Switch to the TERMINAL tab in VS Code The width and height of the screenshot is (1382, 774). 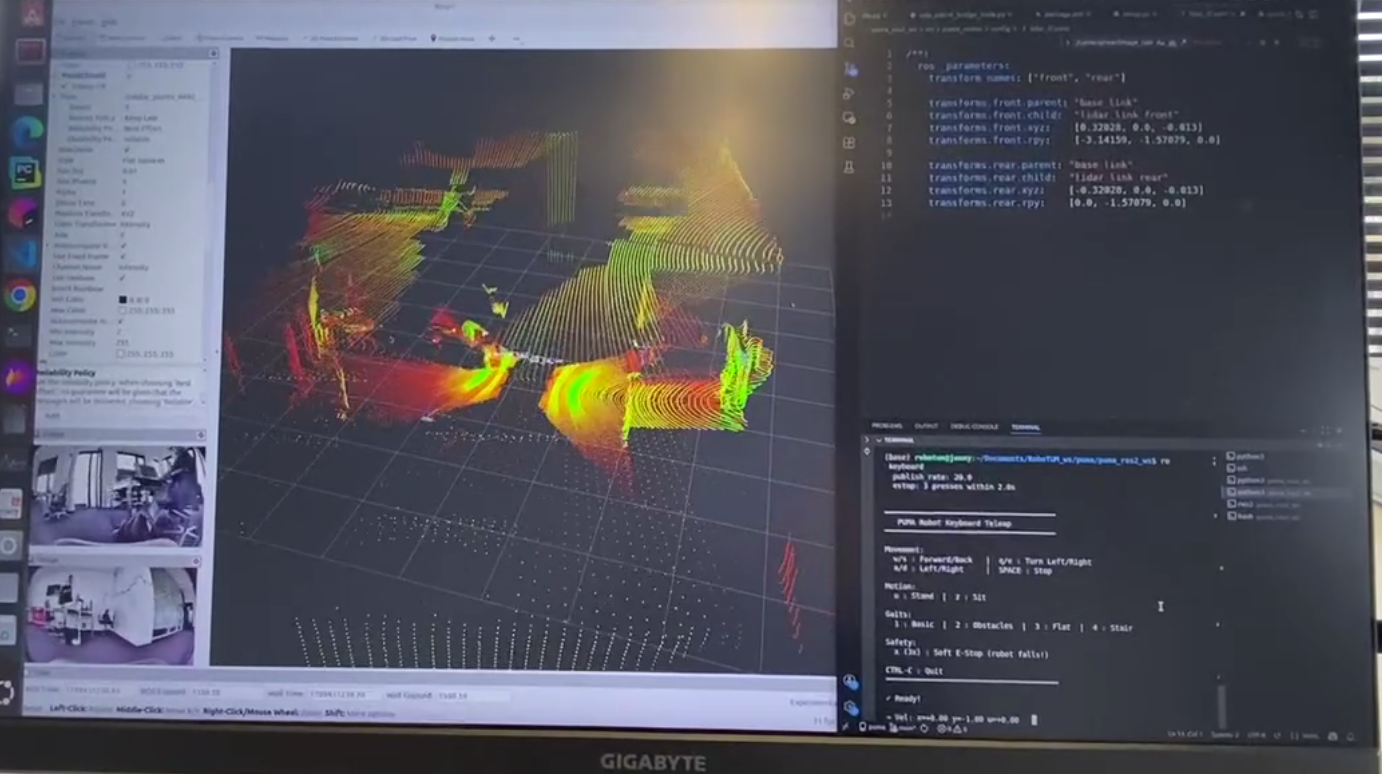pos(1025,426)
